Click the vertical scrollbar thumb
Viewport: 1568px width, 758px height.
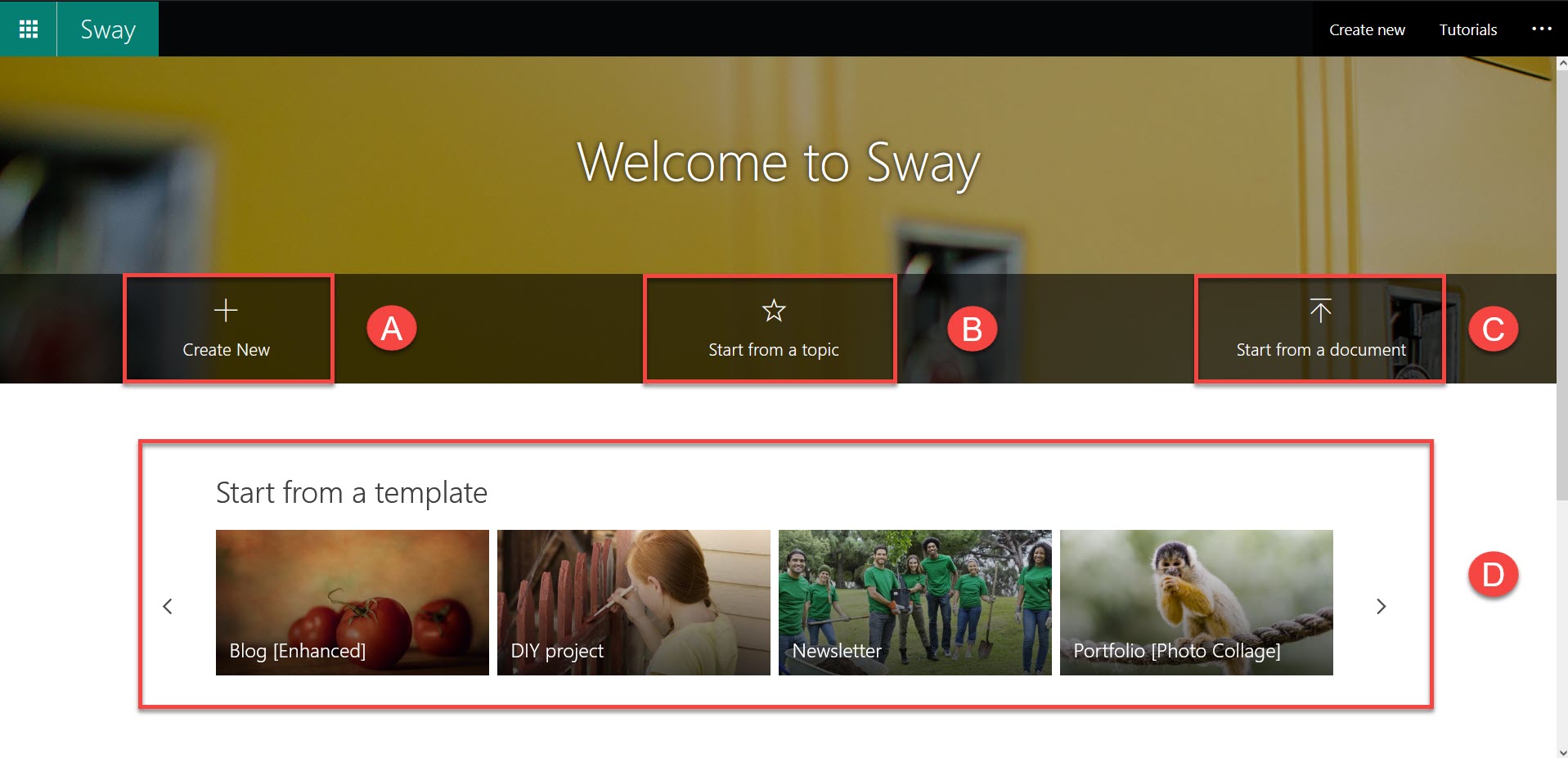(1562, 285)
